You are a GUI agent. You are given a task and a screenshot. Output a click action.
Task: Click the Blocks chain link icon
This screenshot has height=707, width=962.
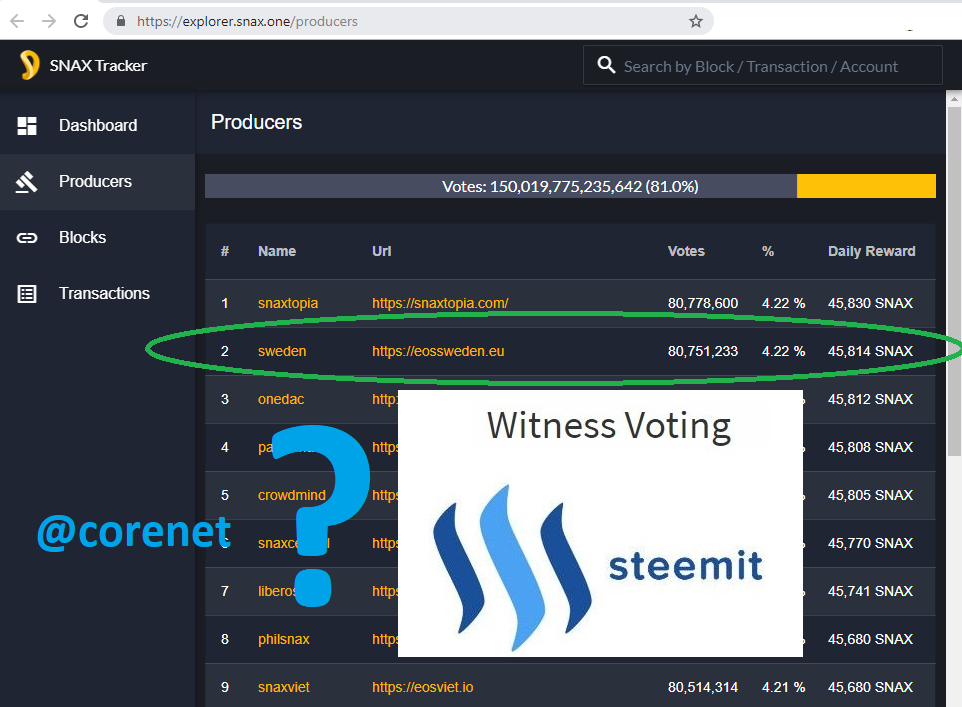click(x=26, y=238)
